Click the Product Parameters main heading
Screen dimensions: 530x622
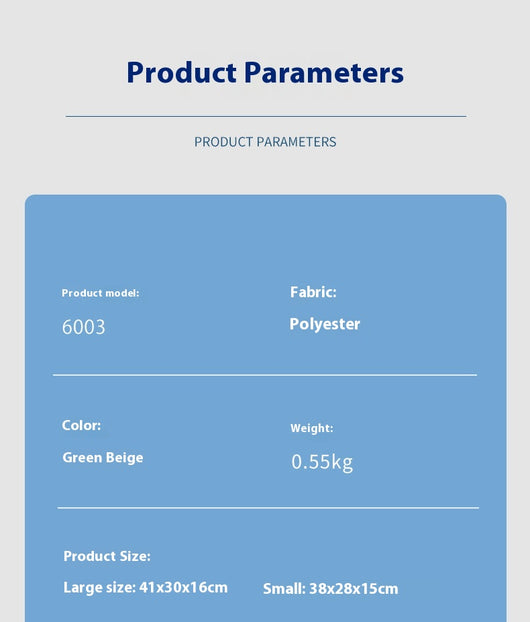tap(265, 73)
